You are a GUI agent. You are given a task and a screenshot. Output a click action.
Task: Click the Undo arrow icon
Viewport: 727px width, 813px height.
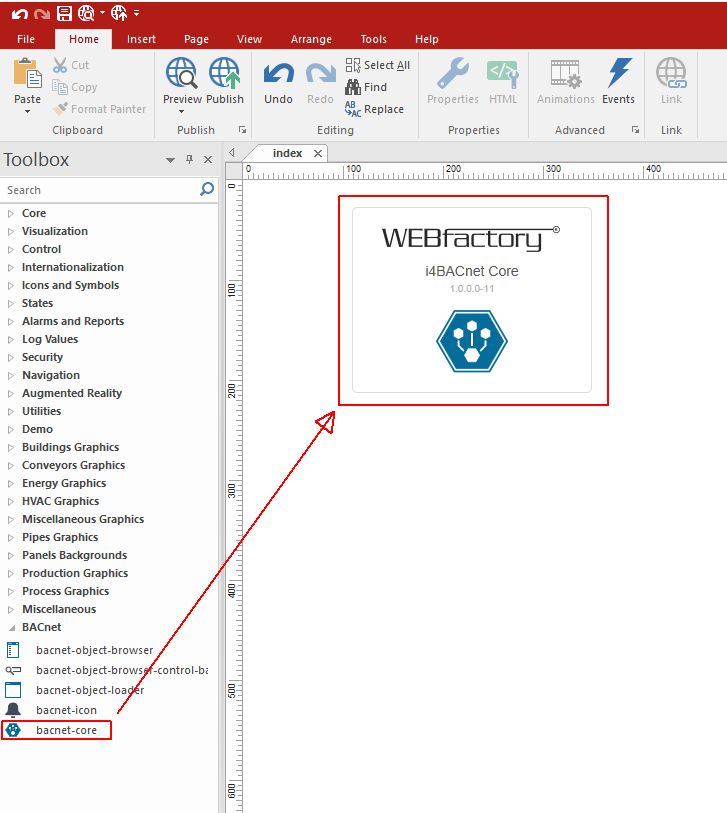[278, 75]
